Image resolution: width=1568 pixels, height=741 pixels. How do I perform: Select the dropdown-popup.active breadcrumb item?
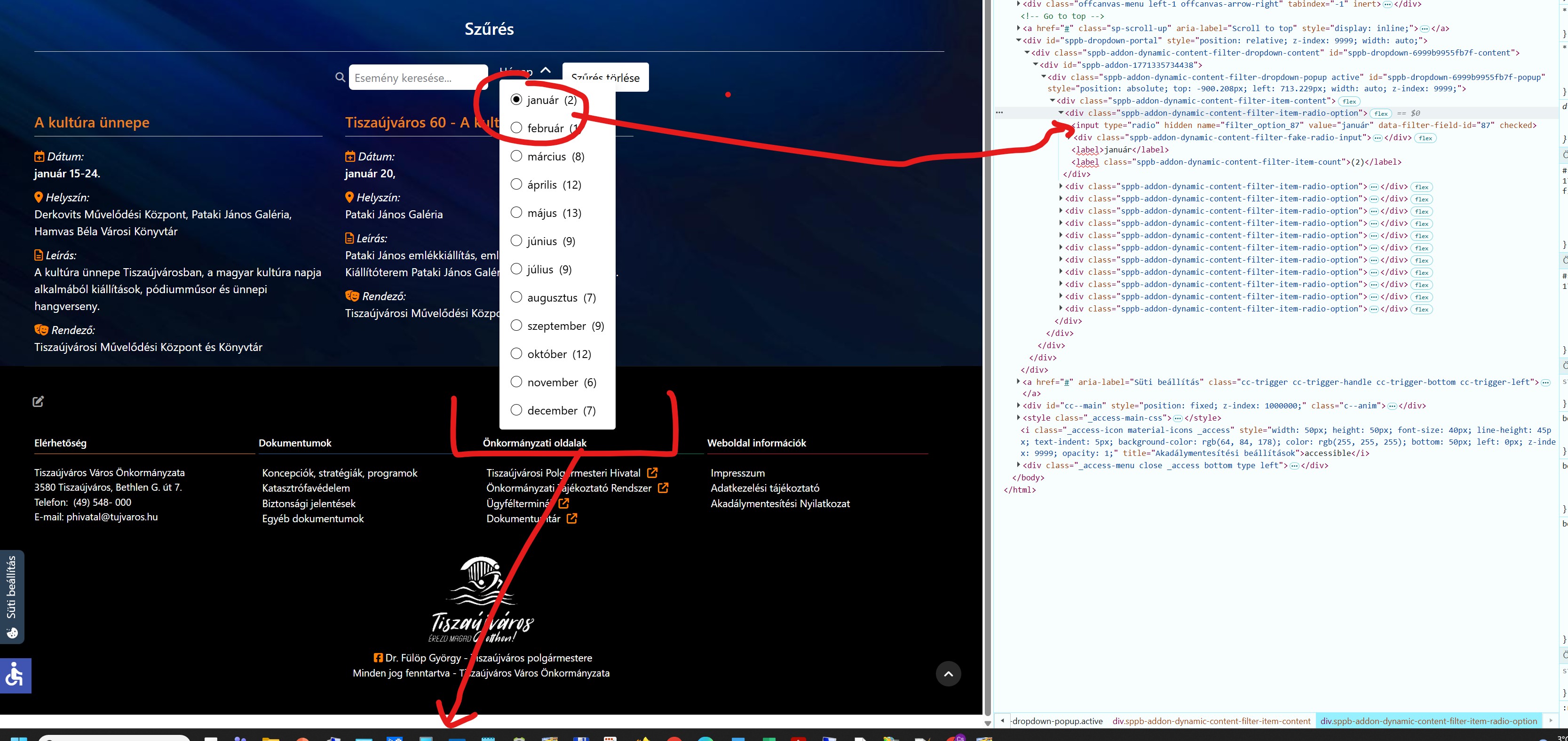pos(1057,721)
